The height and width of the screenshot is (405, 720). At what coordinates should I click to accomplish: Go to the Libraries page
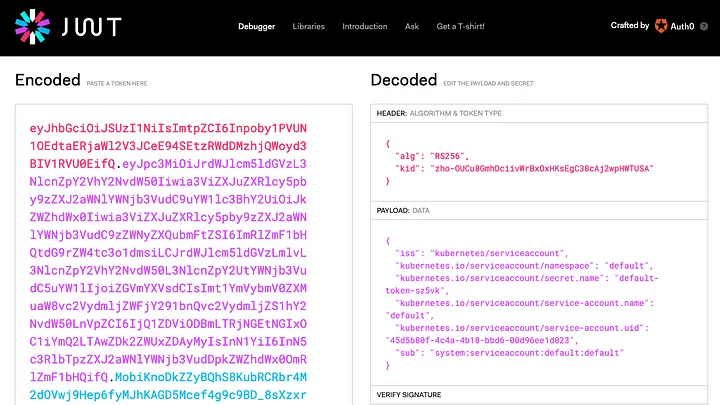(x=308, y=26)
